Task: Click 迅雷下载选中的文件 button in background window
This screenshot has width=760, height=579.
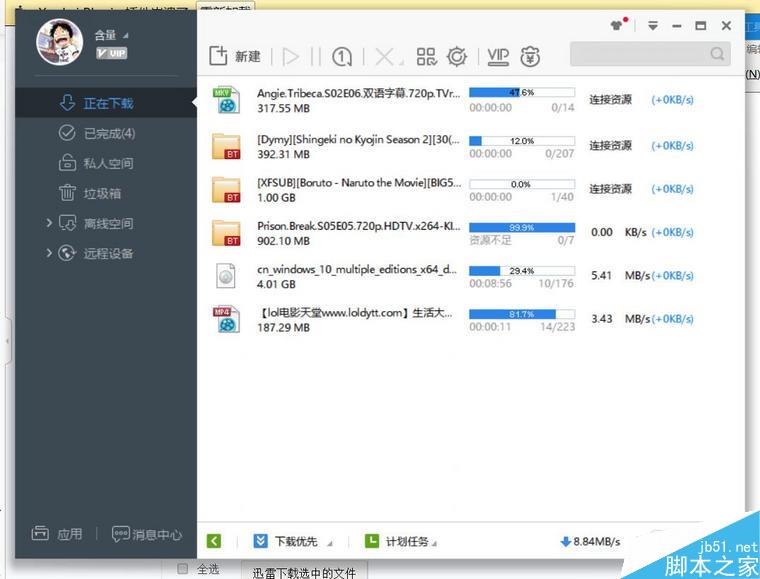Action: click(304, 572)
